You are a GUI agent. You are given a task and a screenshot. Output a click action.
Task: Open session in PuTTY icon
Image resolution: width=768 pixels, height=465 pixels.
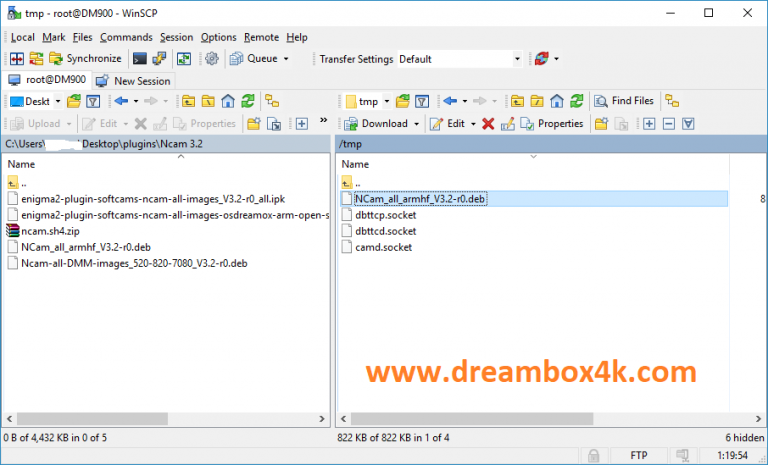tap(159, 59)
